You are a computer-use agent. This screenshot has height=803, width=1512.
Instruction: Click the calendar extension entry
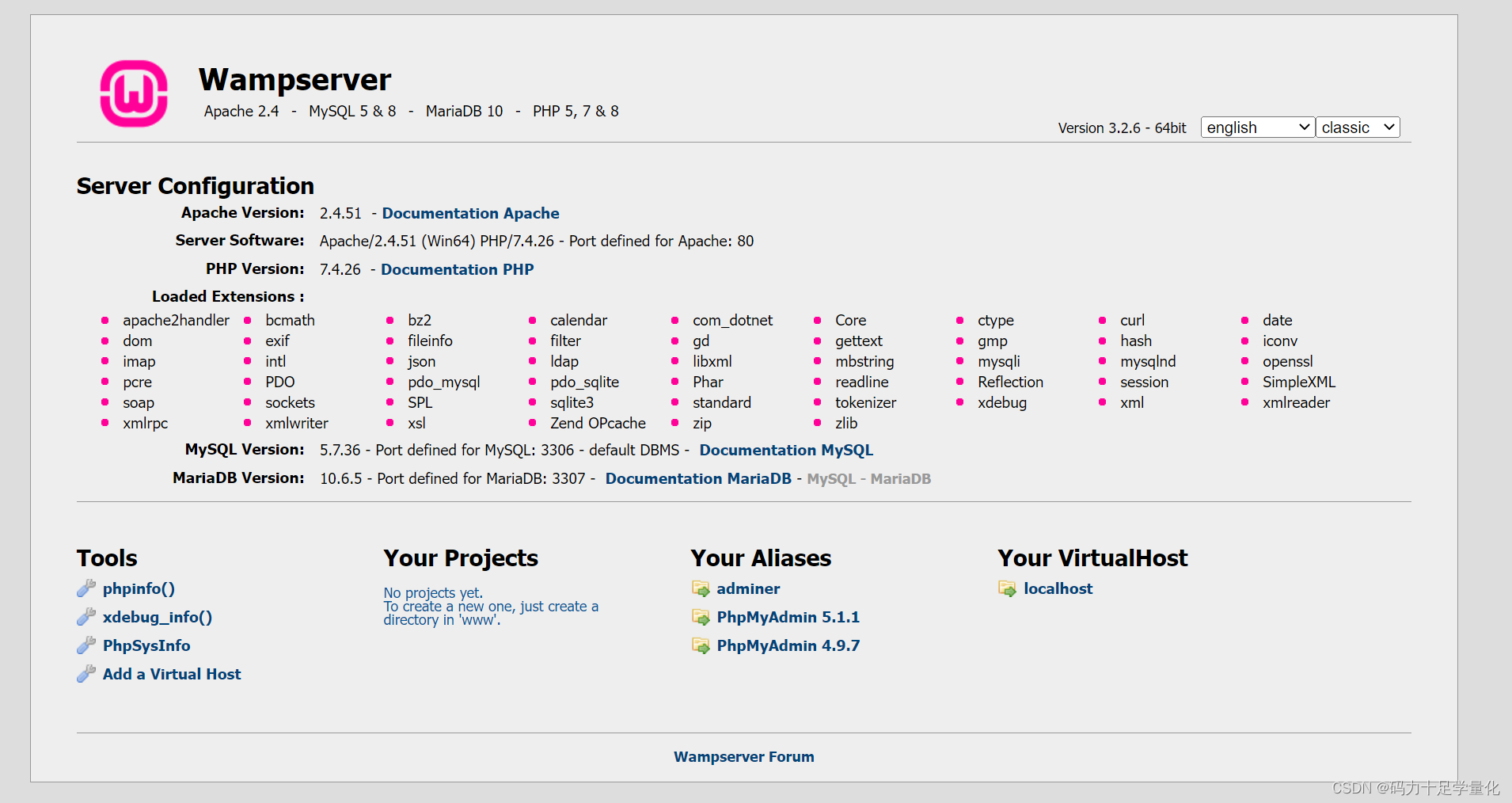pos(579,320)
